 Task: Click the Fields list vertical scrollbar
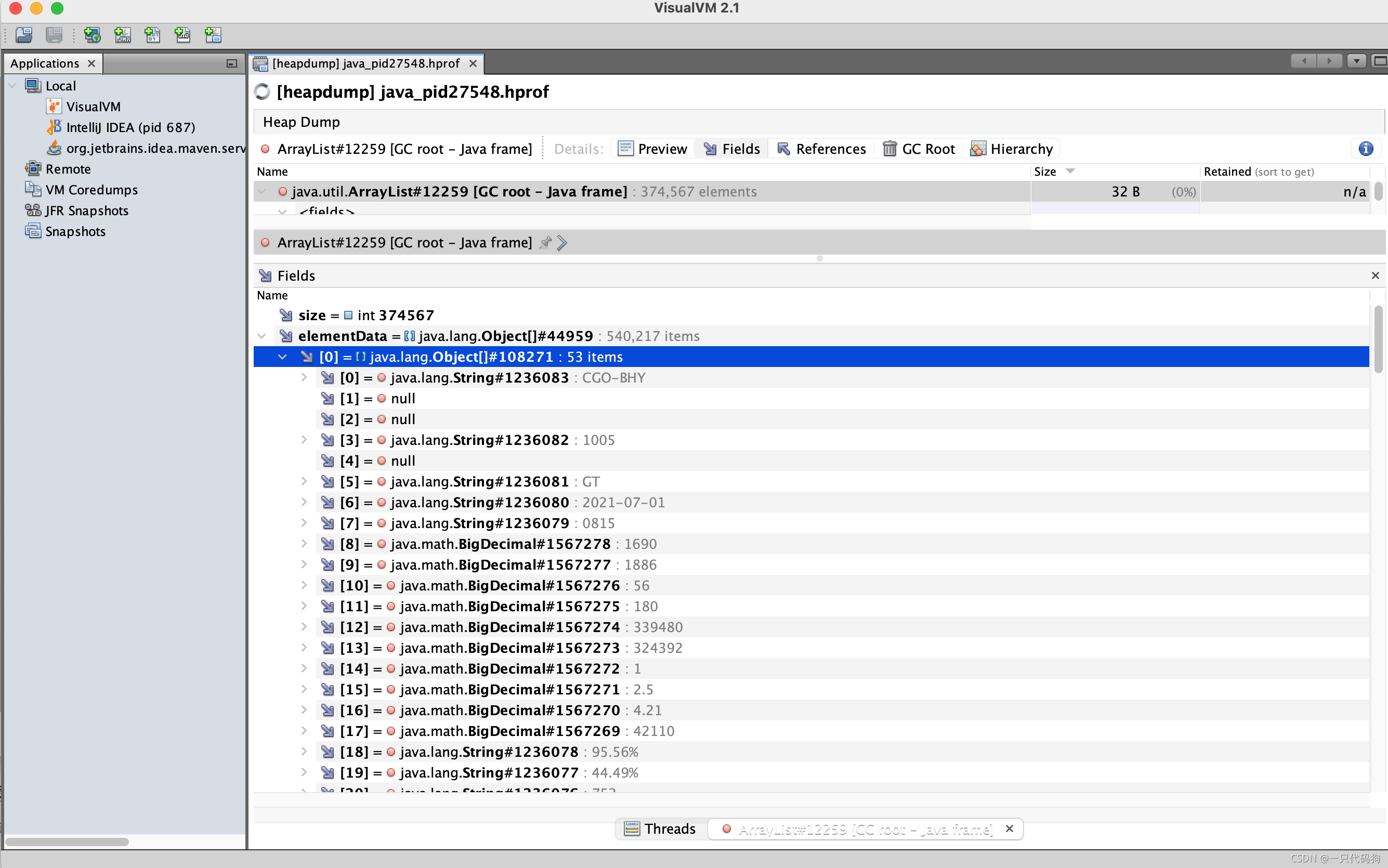pyautogui.click(x=1378, y=339)
